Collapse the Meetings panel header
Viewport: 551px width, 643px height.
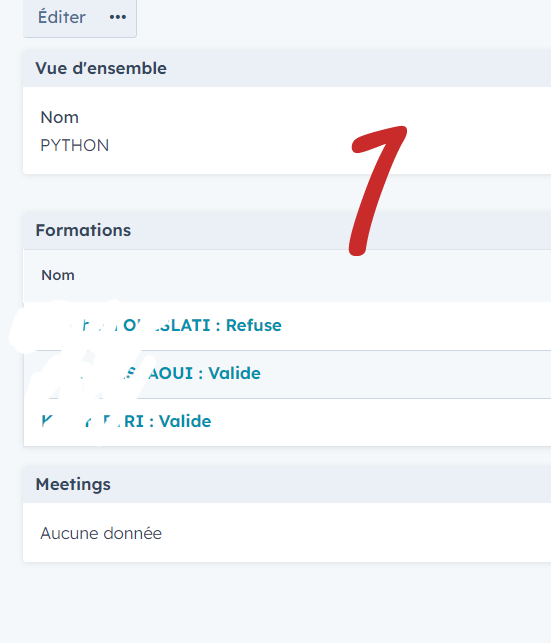pos(287,484)
